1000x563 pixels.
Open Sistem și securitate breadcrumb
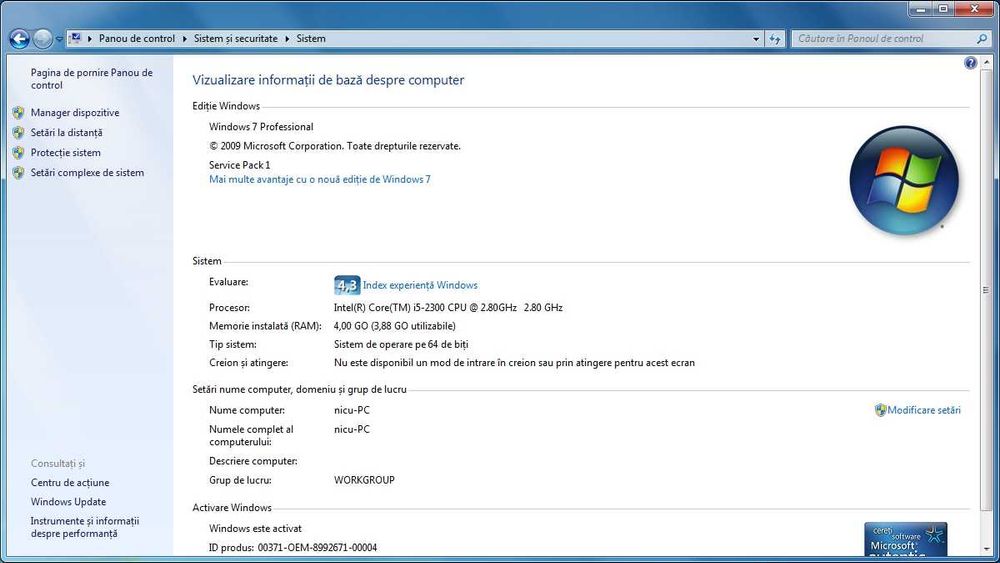pos(235,39)
